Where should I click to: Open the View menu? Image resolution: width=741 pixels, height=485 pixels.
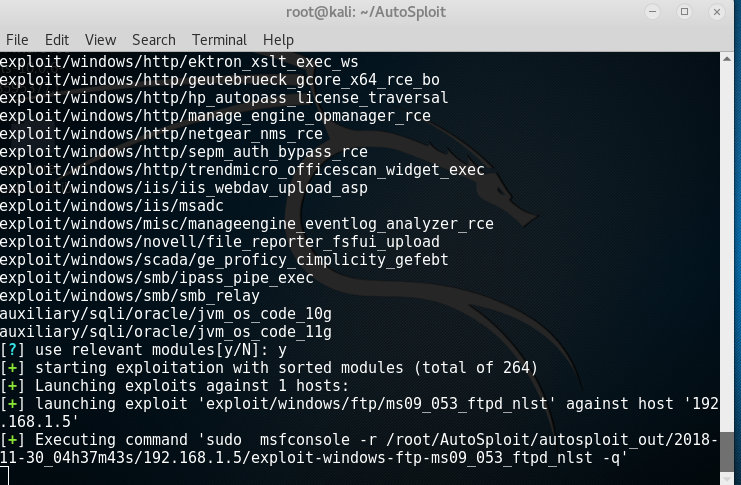(x=100, y=40)
